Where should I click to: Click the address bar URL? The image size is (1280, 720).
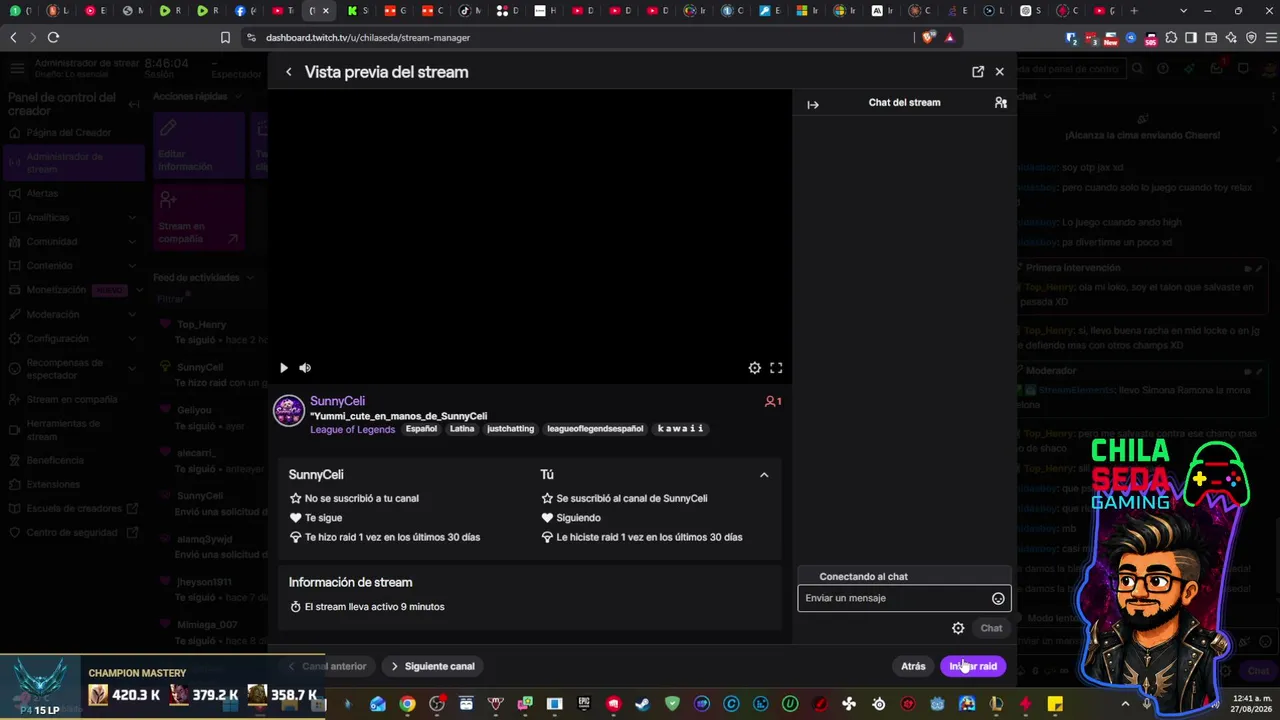click(x=368, y=37)
